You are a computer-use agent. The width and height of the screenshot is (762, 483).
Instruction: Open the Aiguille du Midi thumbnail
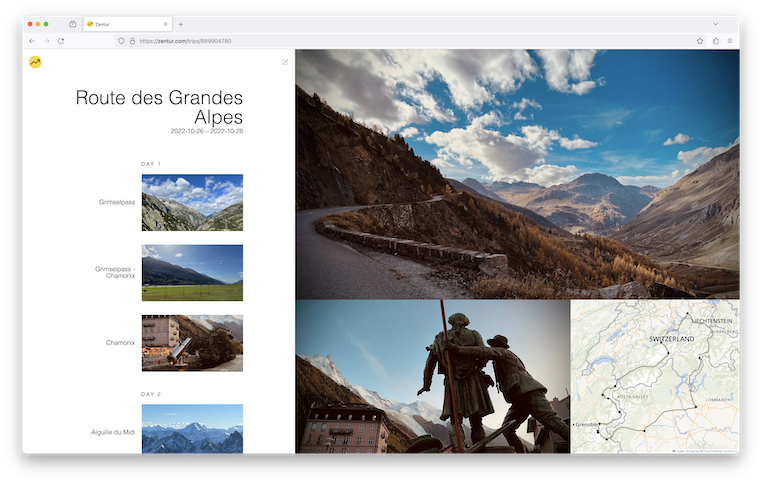192,429
